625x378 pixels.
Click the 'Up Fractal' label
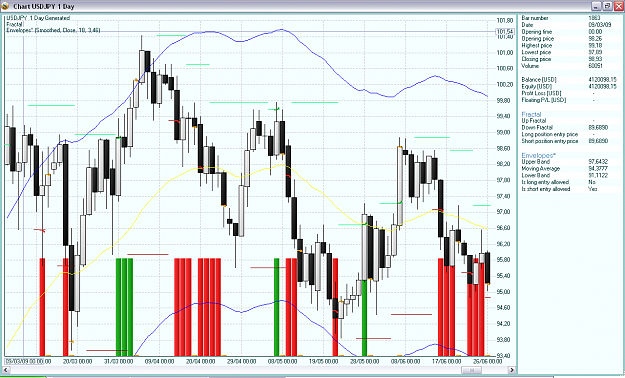pos(534,120)
